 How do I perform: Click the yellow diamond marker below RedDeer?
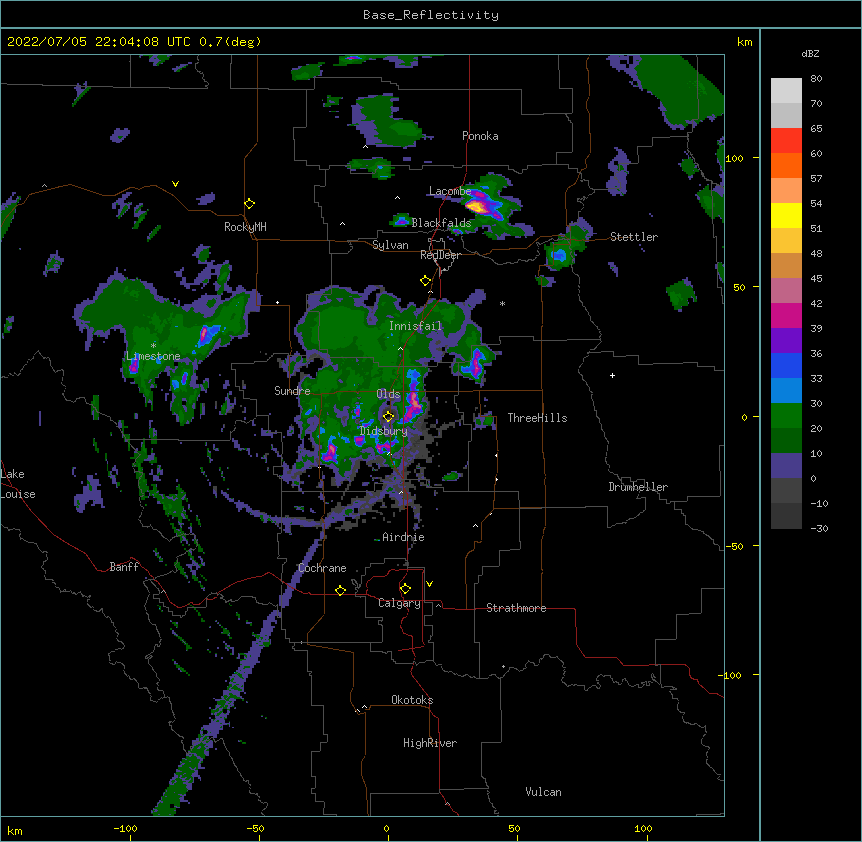(426, 280)
